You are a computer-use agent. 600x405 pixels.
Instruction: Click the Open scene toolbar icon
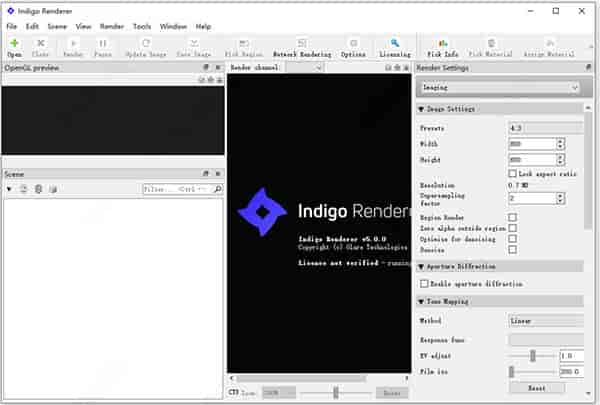14,46
